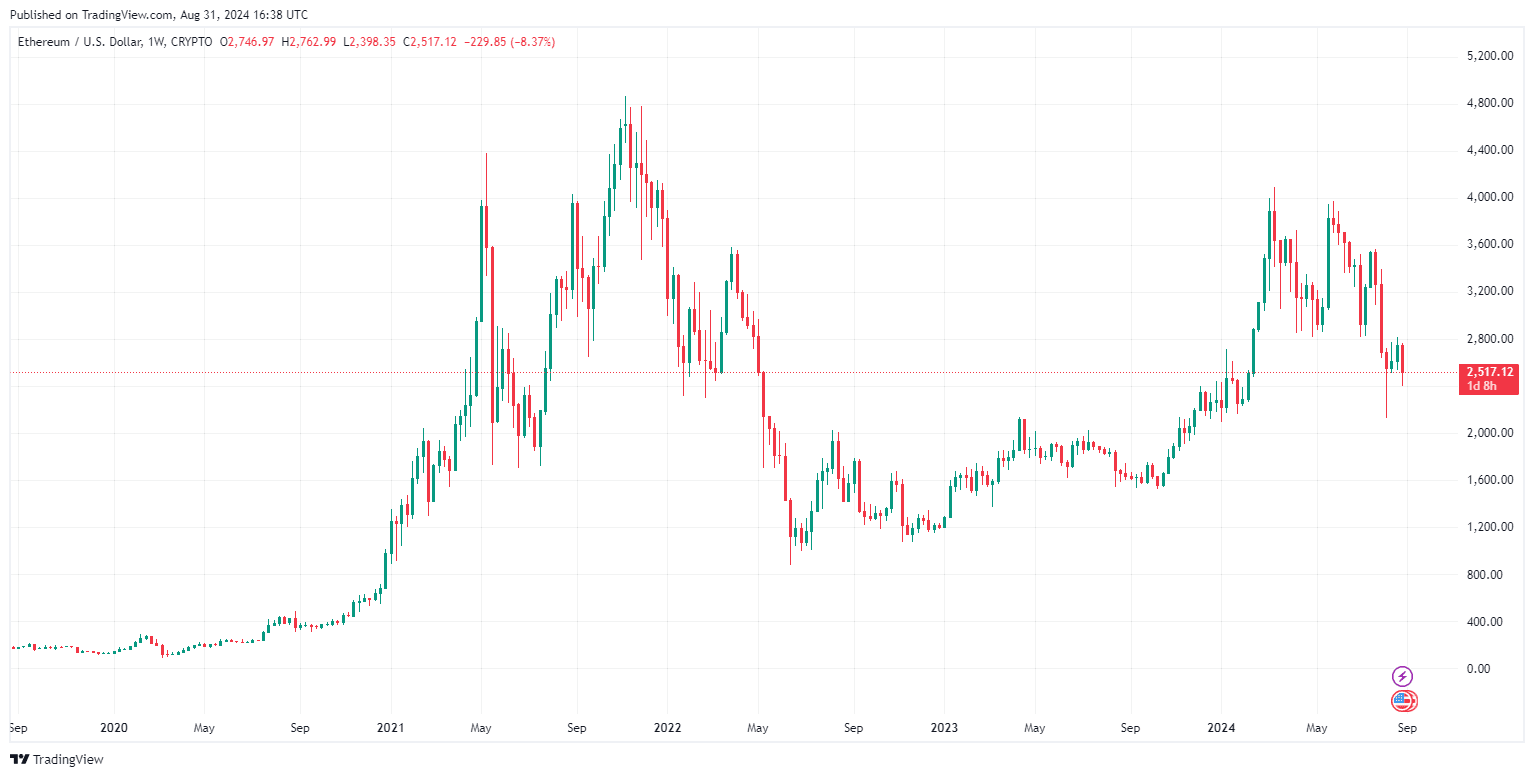Click the low value L2,398.35
The height and width of the screenshot is (777, 1534).
(369, 42)
